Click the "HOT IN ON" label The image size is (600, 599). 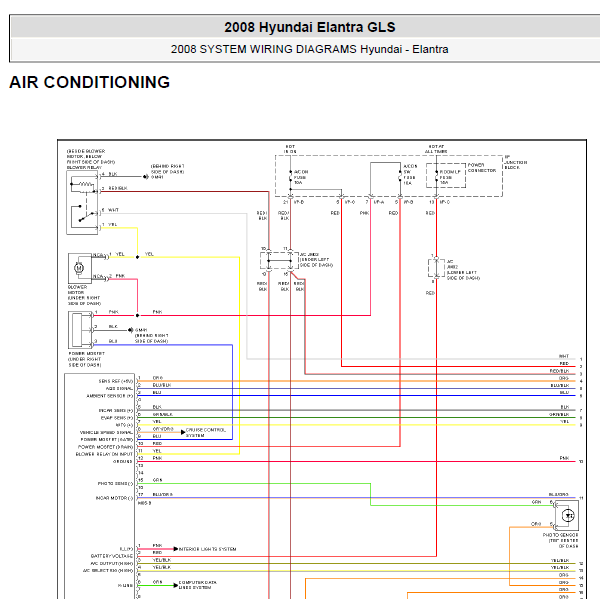pyautogui.click(x=290, y=149)
